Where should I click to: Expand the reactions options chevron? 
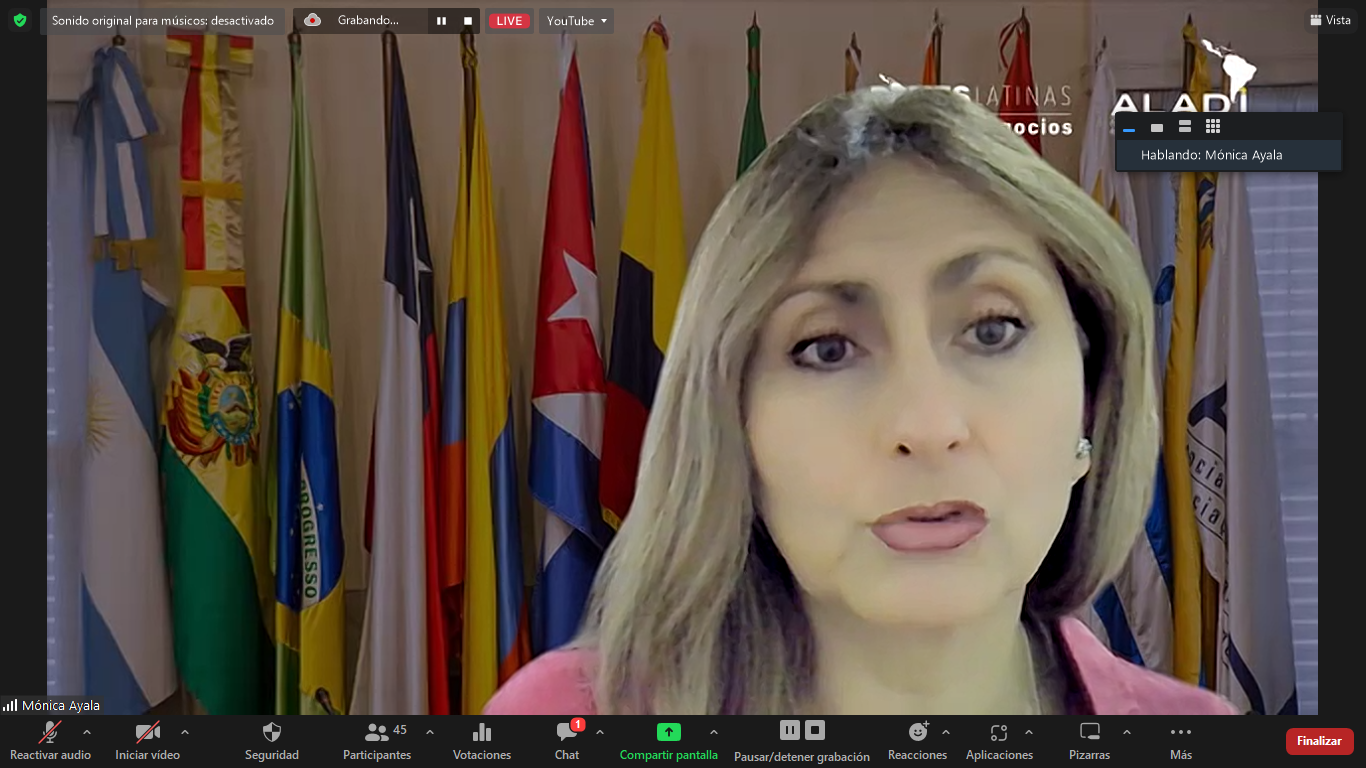coord(946,732)
